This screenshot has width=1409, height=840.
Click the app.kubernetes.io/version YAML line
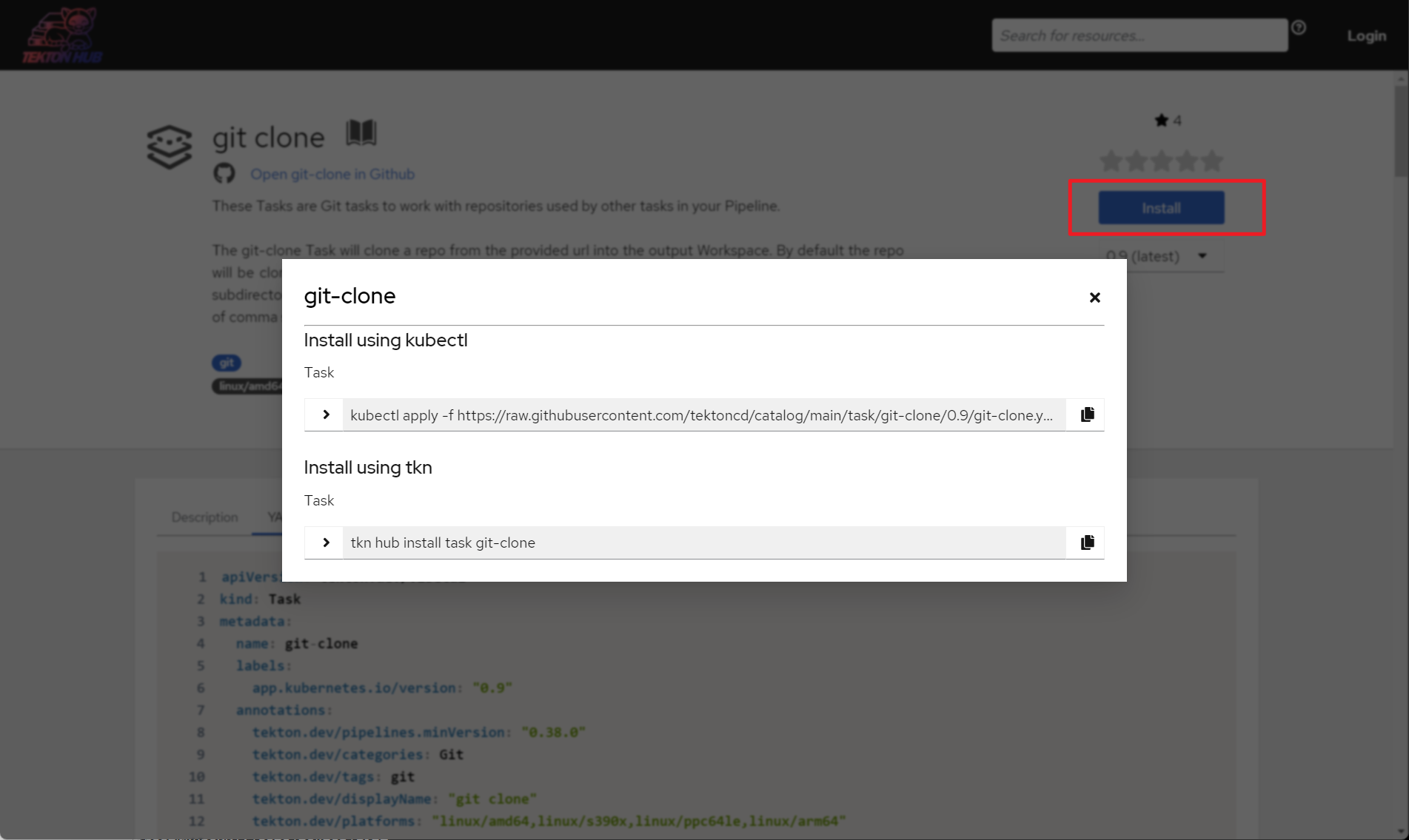(x=382, y=688)
